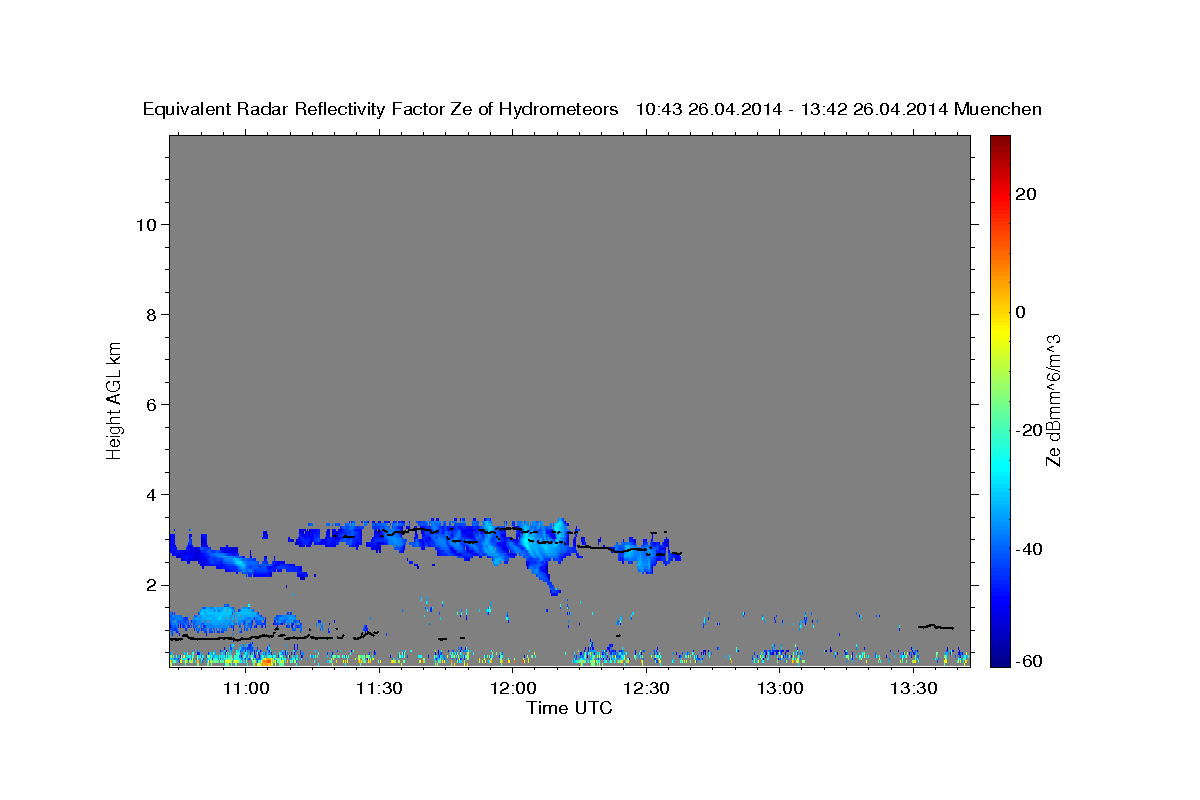Click the colorbar value -60
1200x800 pixels.
click(x=1029, y=661)
